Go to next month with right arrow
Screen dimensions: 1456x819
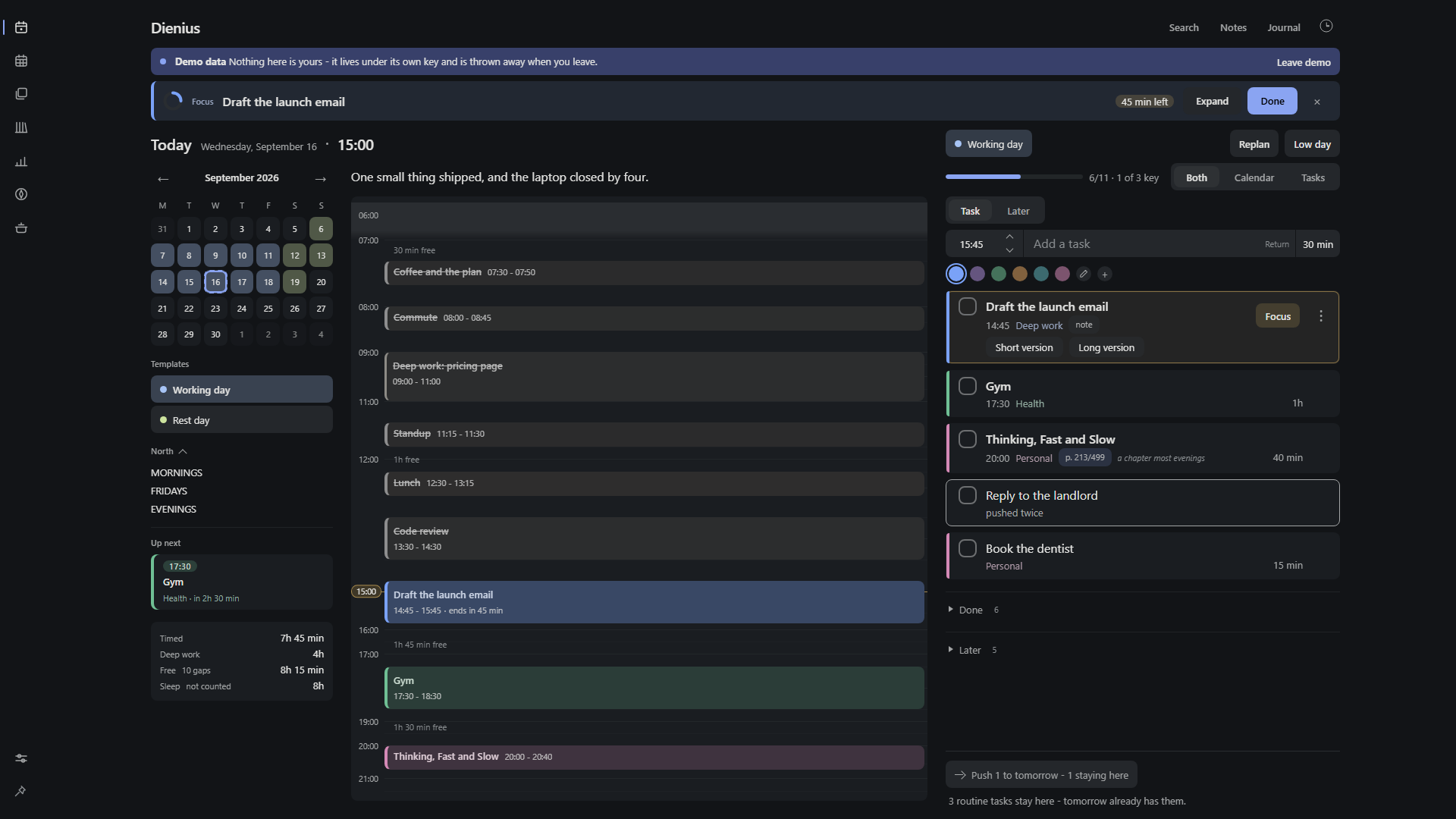click(321, 178)
